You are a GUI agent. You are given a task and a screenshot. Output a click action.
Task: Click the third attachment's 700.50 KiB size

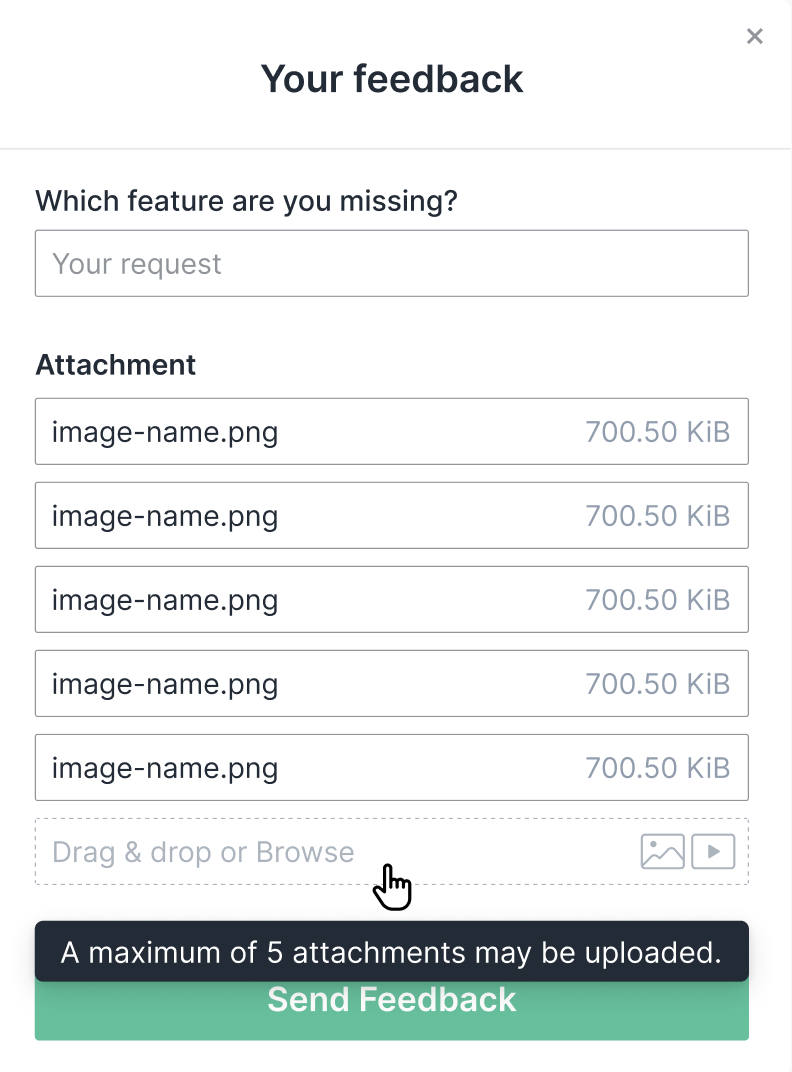[657, 600]
